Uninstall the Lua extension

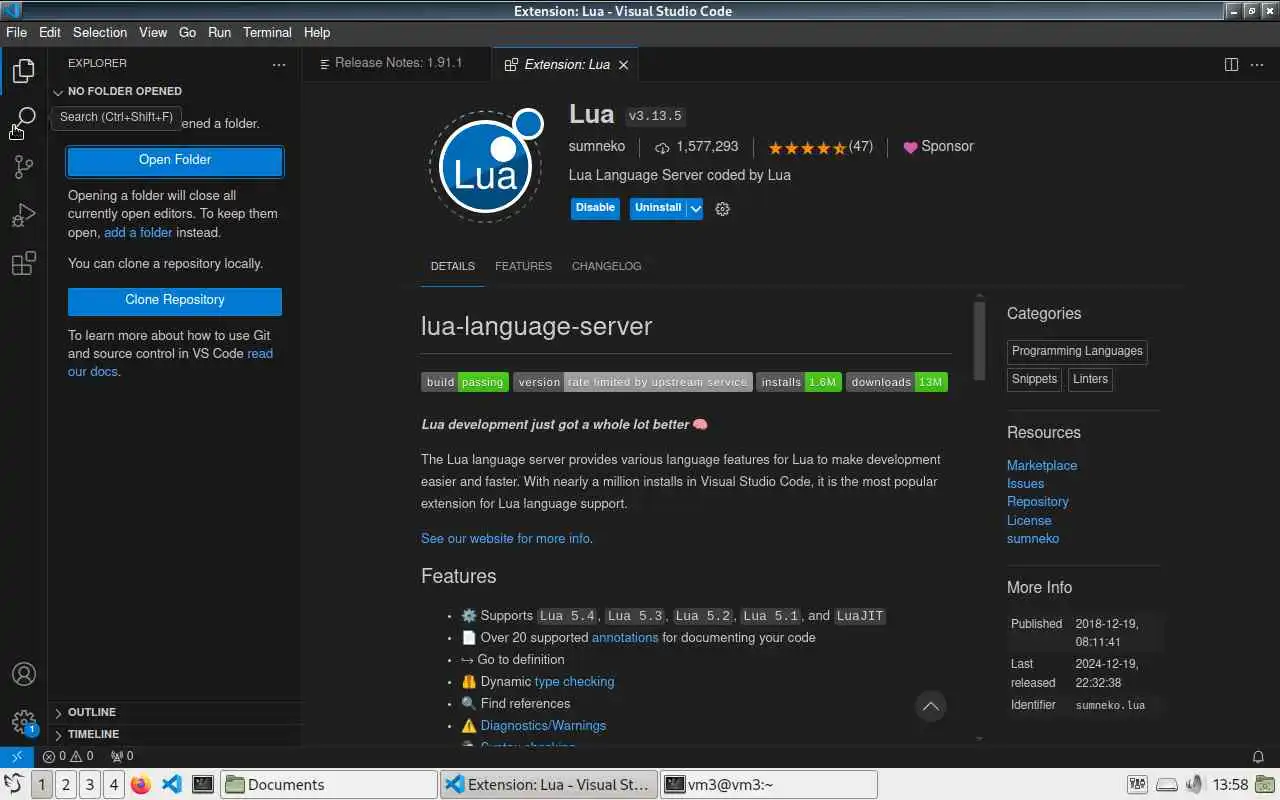point(658,208)
